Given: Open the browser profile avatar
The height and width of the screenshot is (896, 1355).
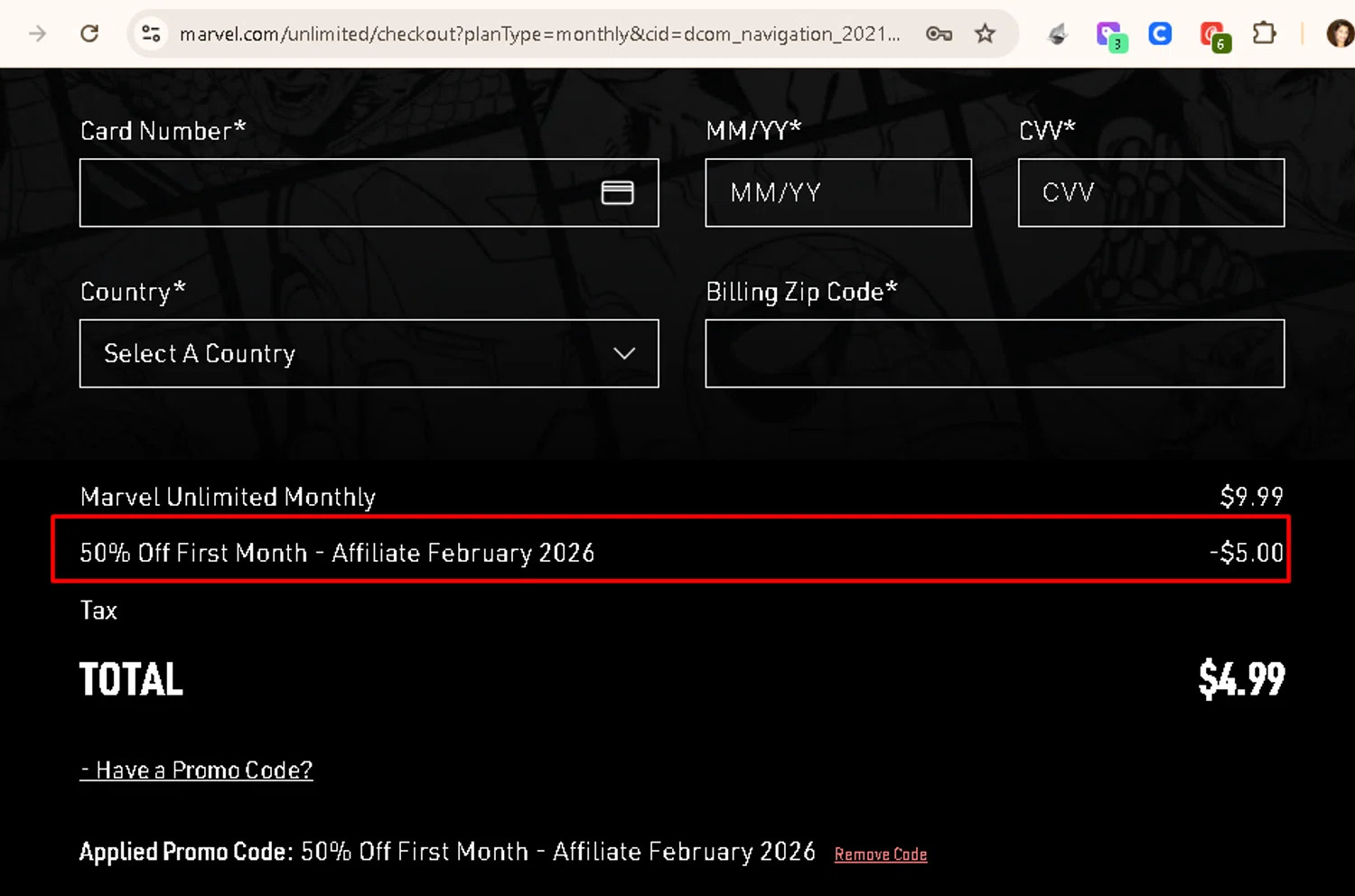Looking at the screenshot, I should [x=1340, y=34].
